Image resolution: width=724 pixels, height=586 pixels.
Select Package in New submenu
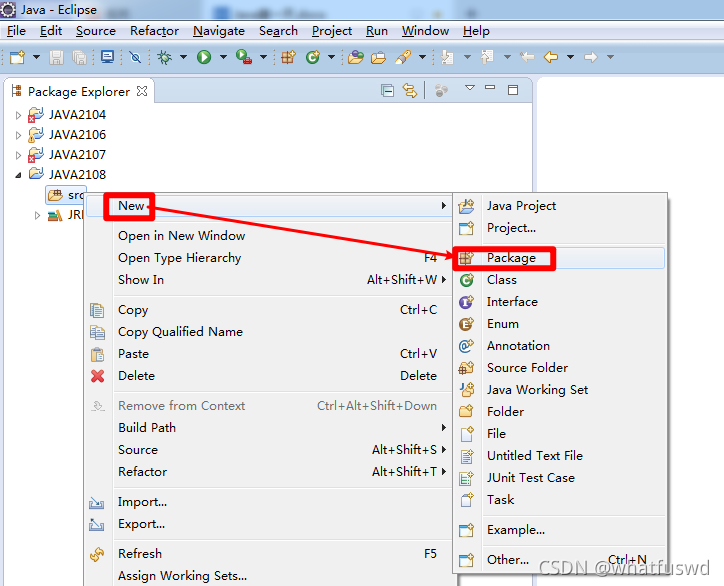click(x=560, y=258)
